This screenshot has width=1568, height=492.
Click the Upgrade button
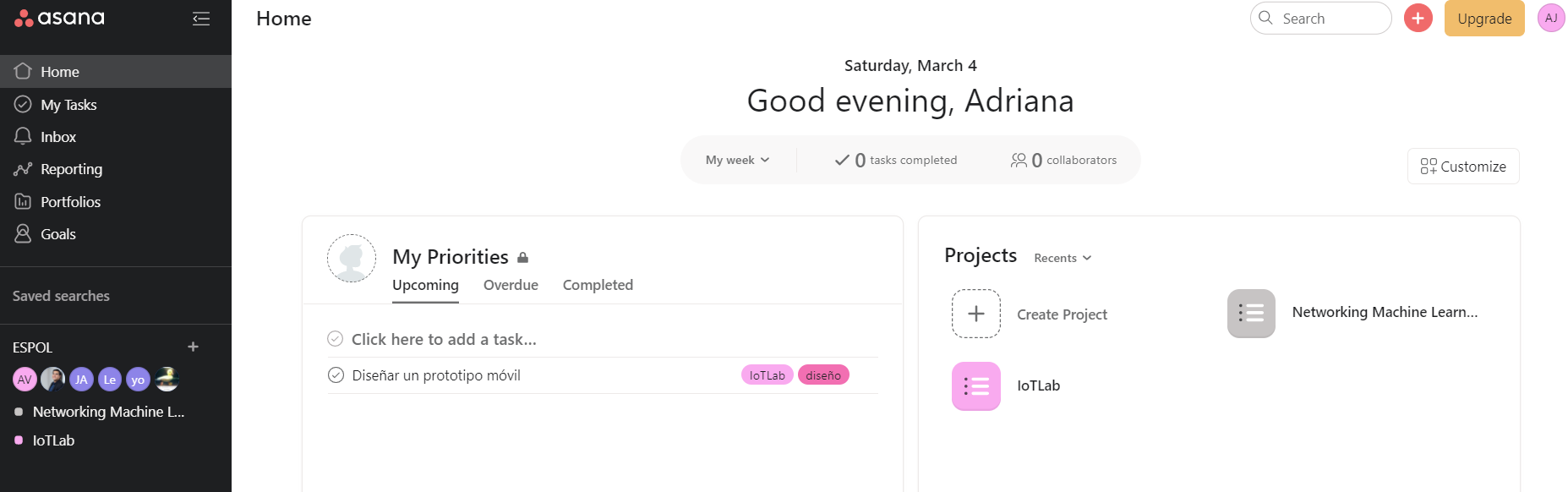click(1483, 19)
